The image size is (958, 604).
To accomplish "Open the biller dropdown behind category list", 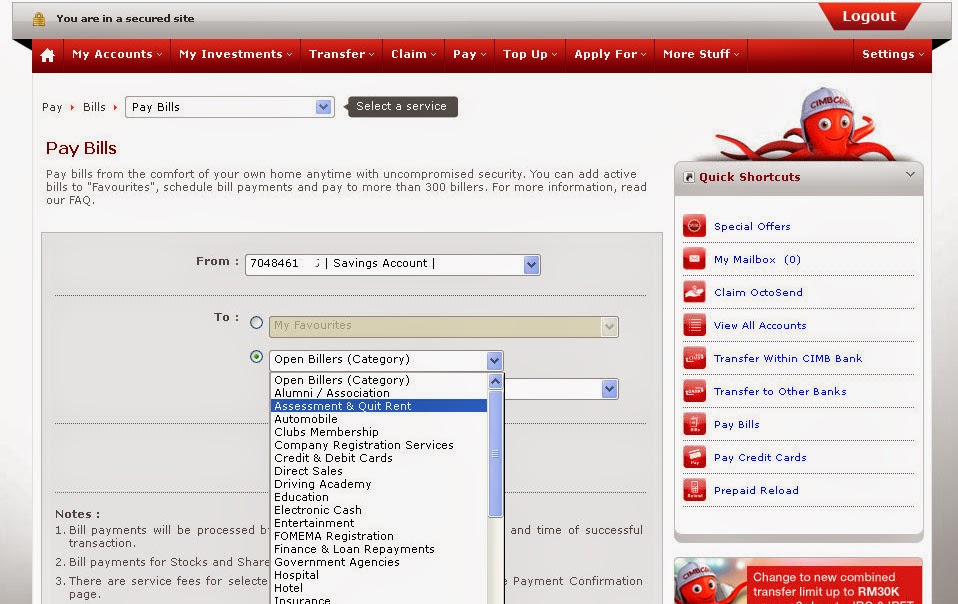I will click(609, 389).
